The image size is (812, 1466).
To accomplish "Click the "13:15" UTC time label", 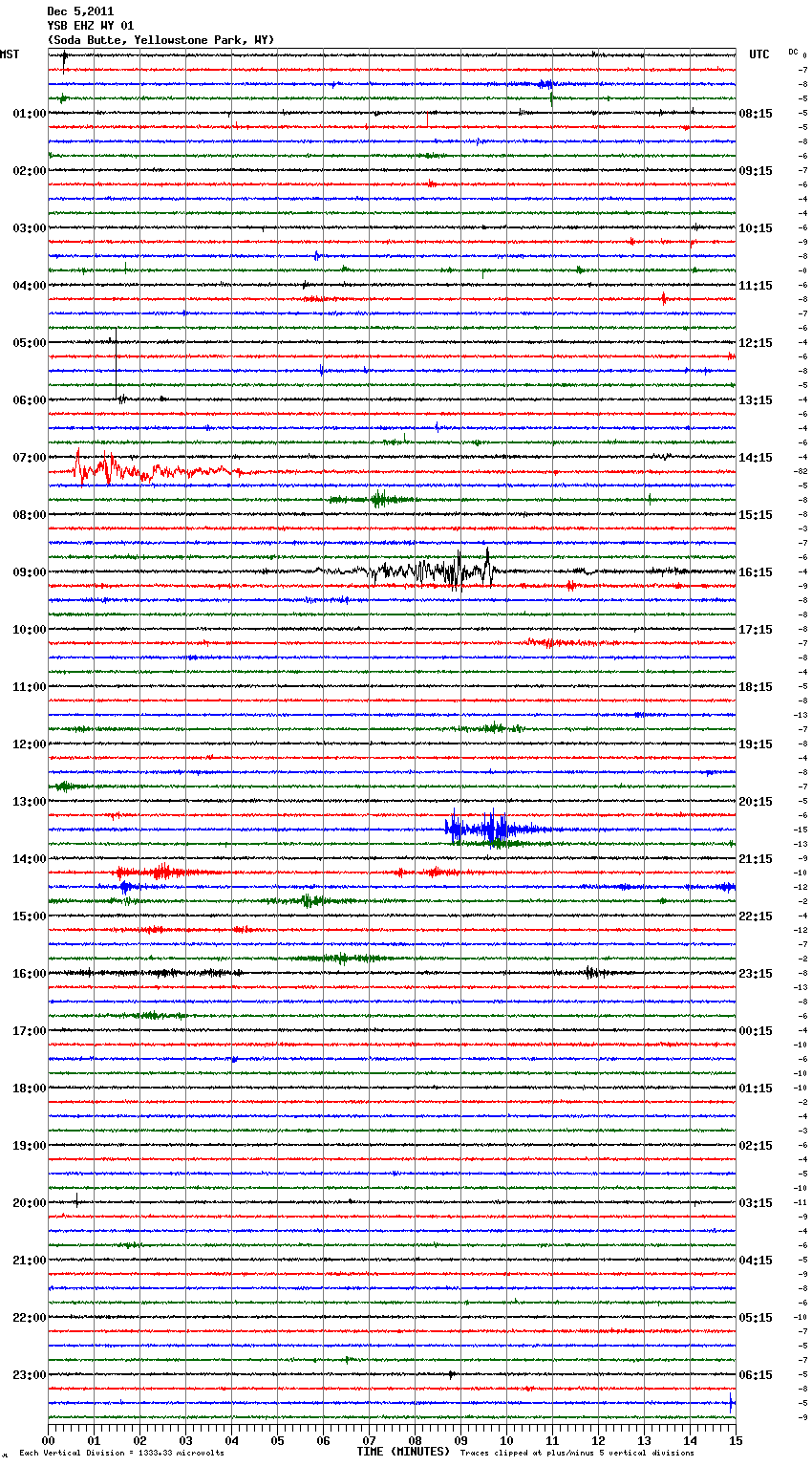I will tap(756, 400).
